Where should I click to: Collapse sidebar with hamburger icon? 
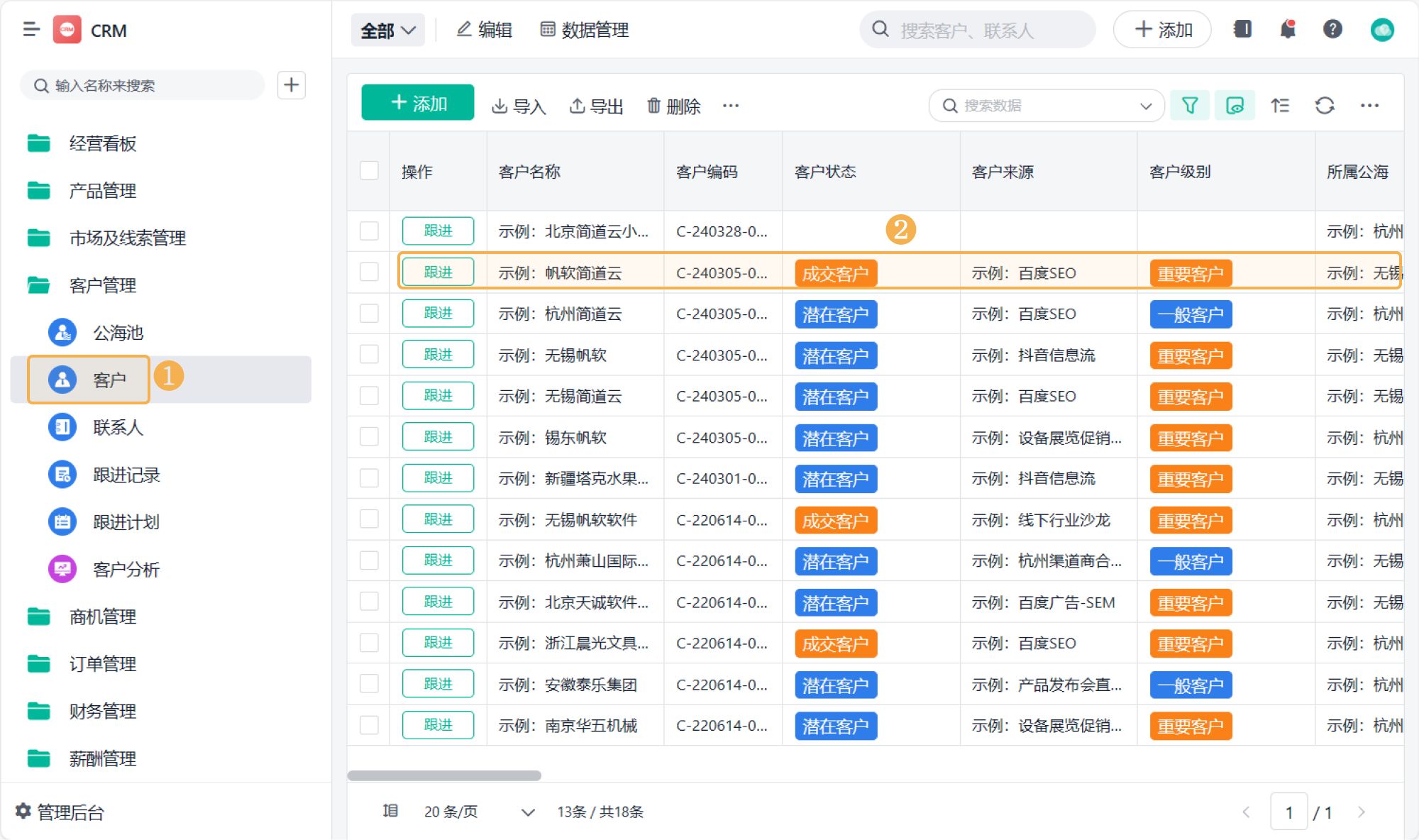click(x=31, y=29)
